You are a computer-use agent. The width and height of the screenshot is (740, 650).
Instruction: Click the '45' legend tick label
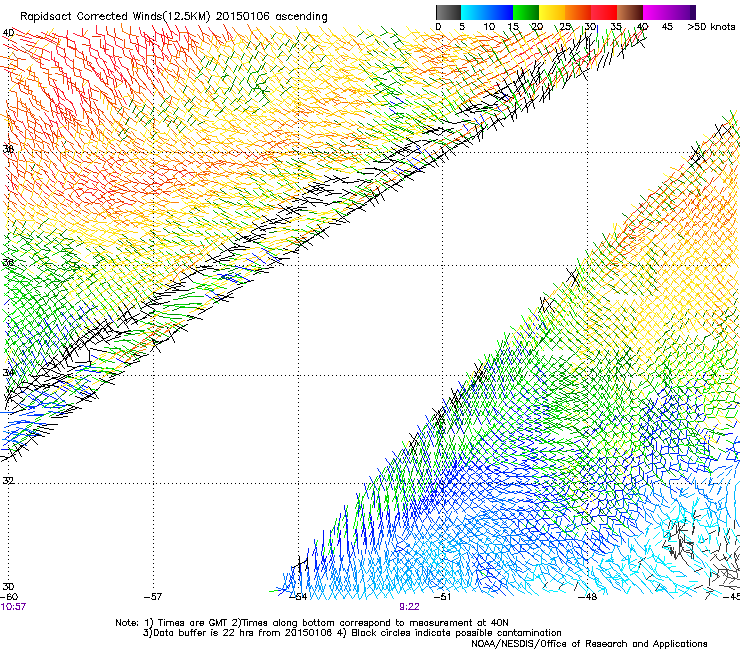667,27
